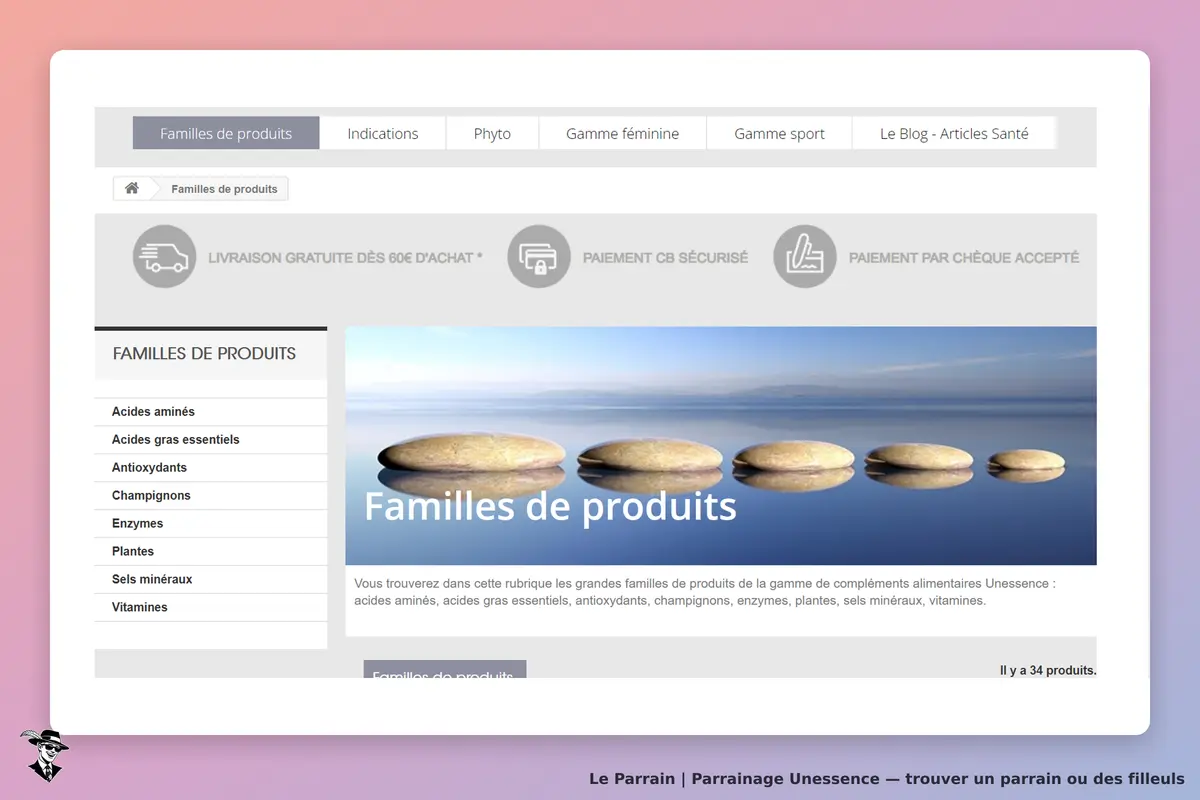The image size is (1200, 800).
Task: Open the Familles de produits menu tab
Action: (226, 133)
